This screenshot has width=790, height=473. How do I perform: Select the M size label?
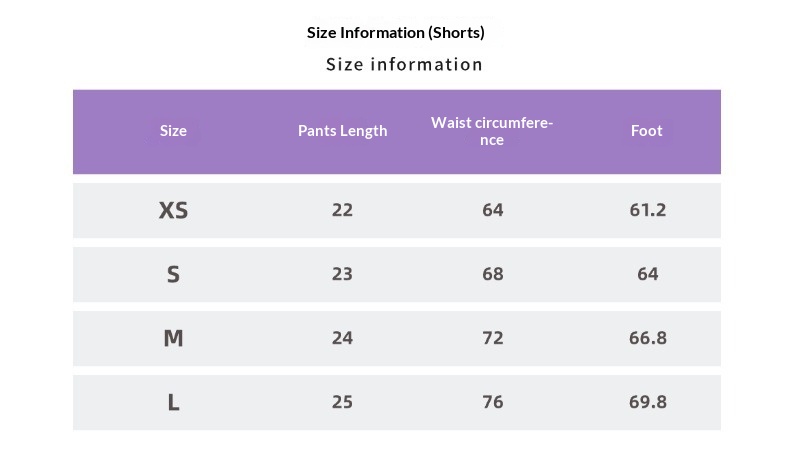173,338
